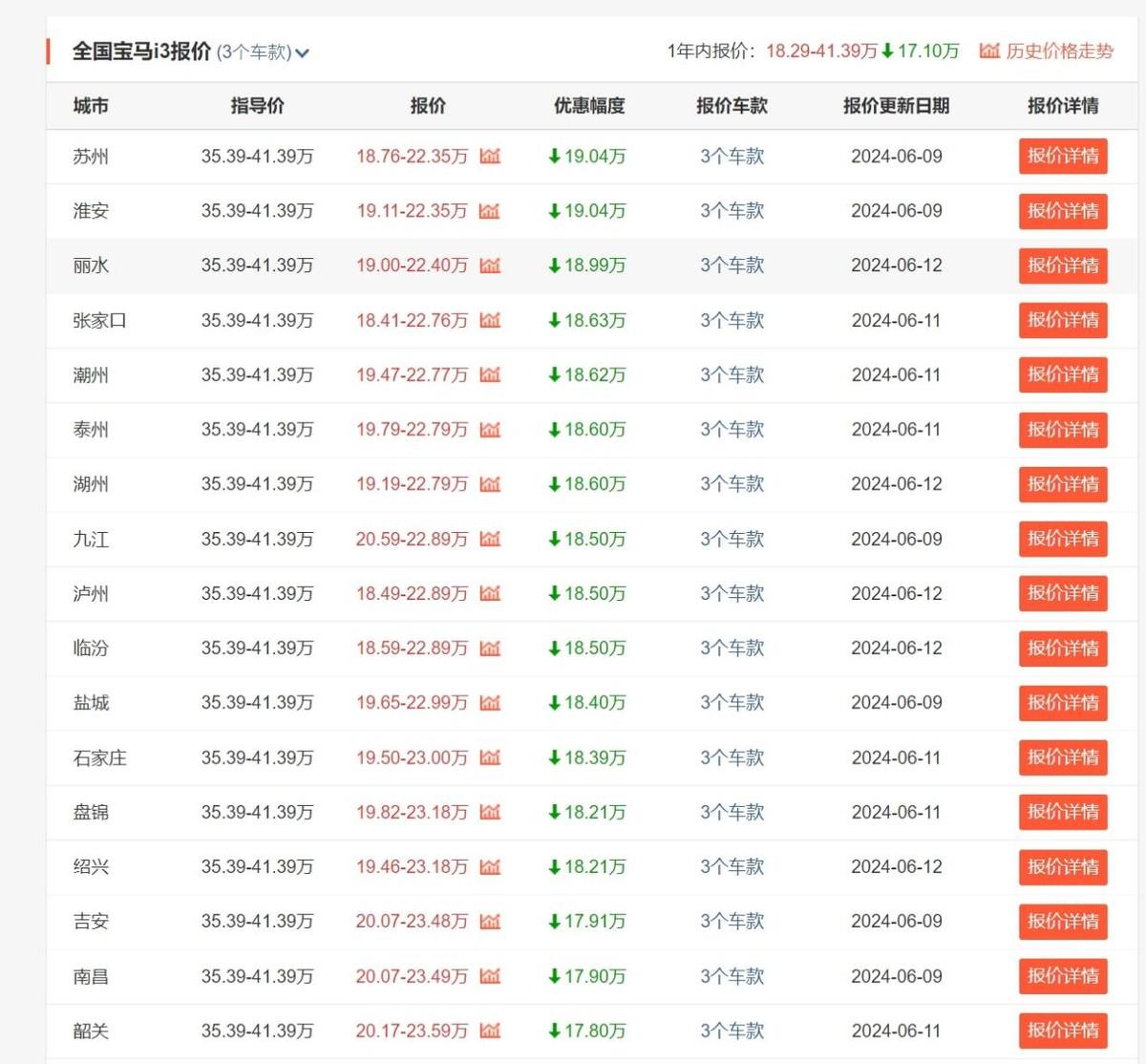Click 报价详情 button for 苏州
Screen dimensions: 1146x1064
point(1062,156)
